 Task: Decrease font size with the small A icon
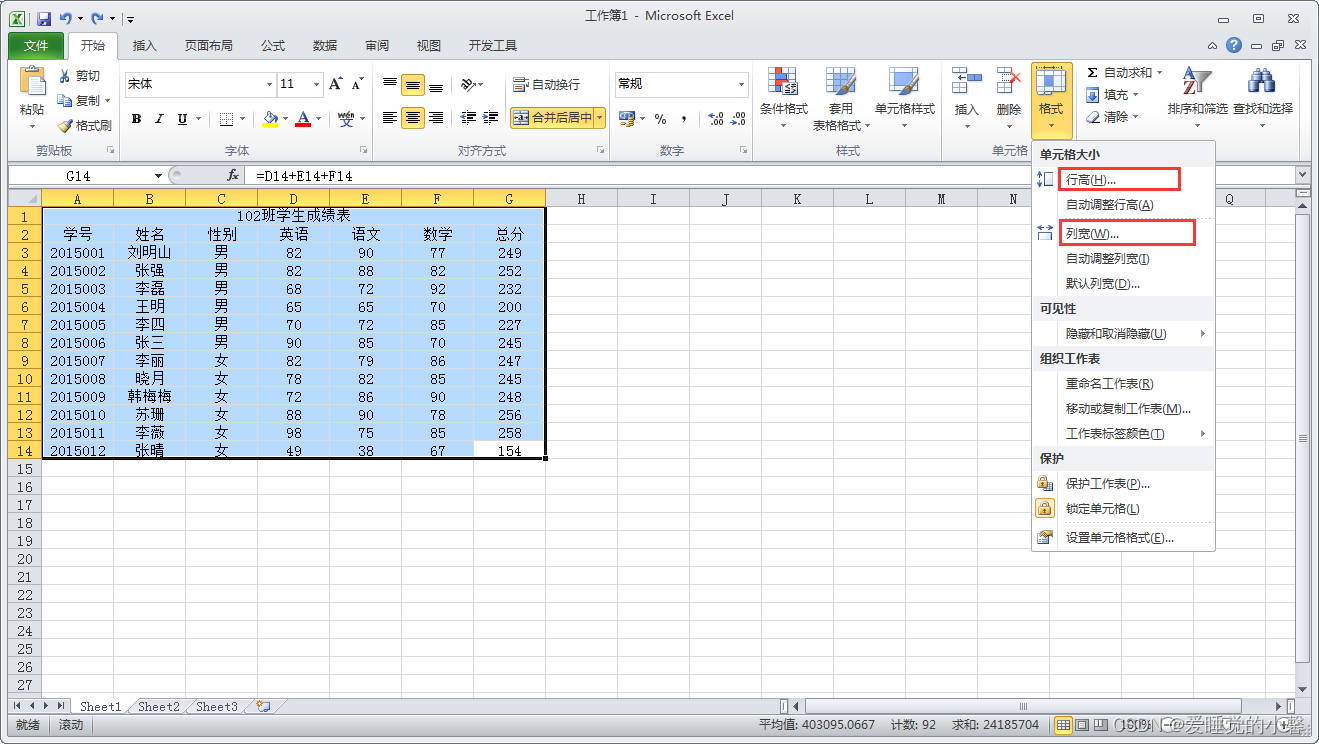tap(359, 85)
